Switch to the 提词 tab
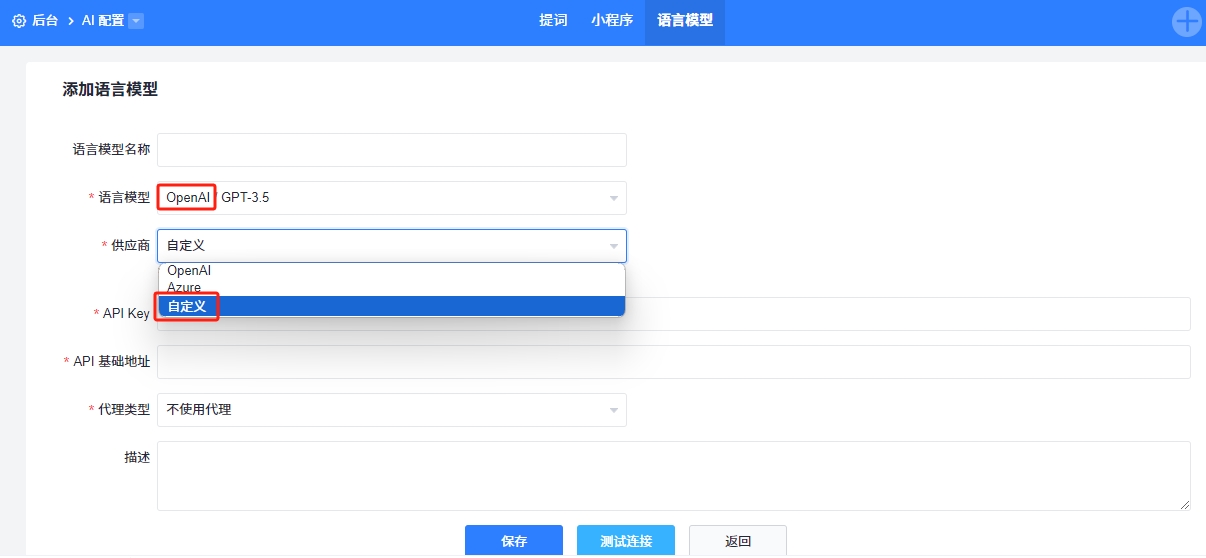Image resolution: width=1206 pixels, height=558 pixels. (553, 20)
